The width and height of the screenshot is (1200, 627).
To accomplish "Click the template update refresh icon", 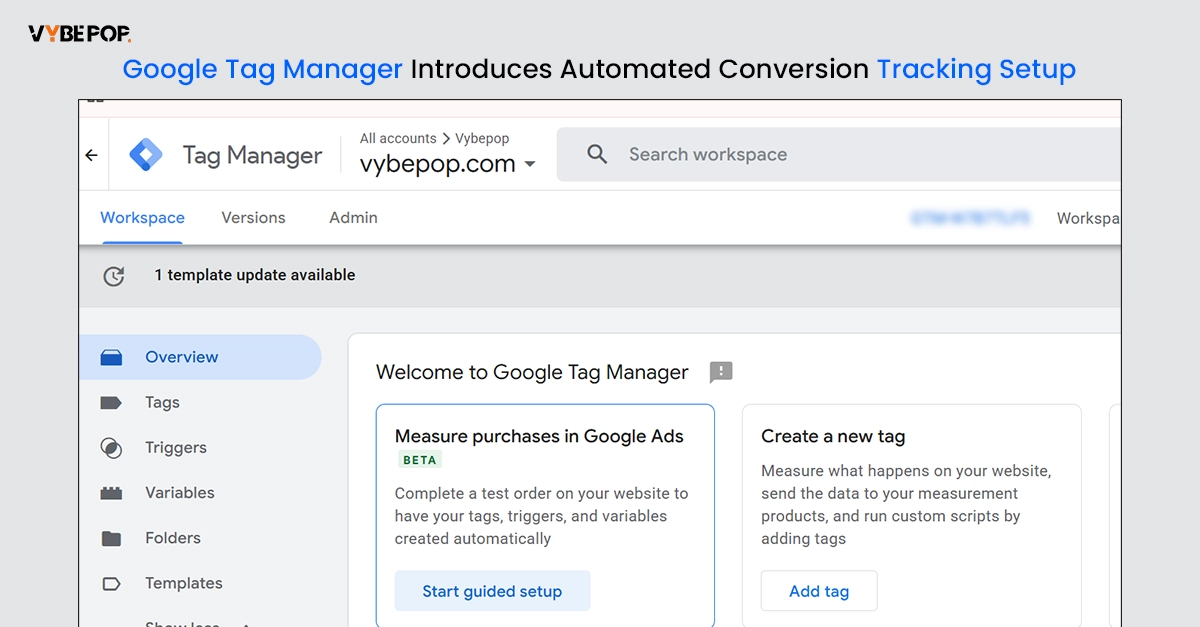I will pyautogui.click(x=114, y=276).
